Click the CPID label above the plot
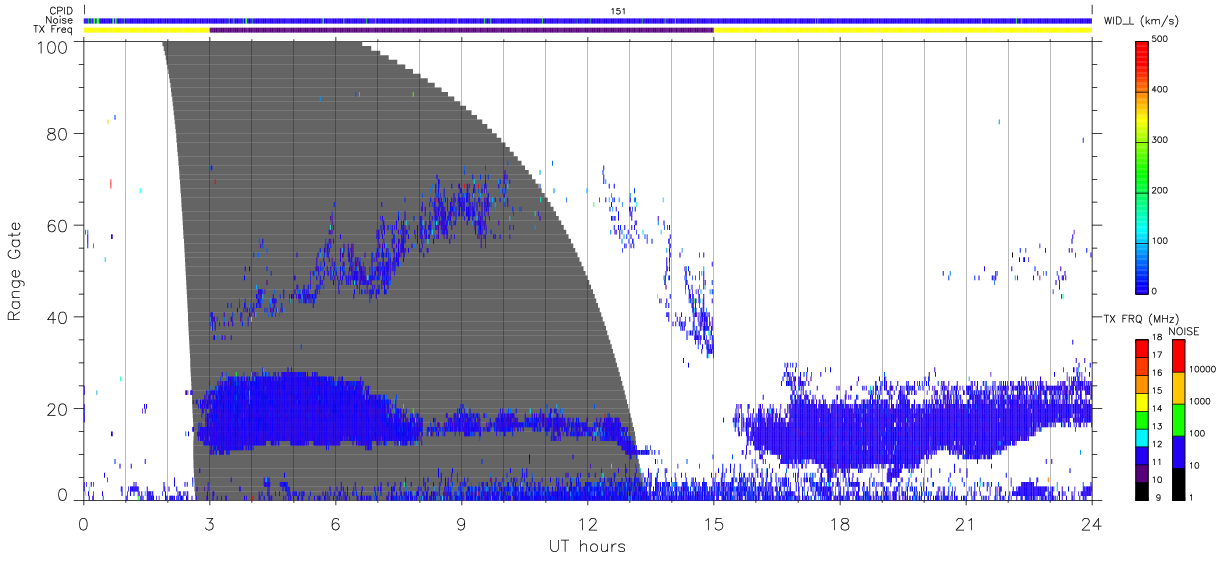This screenshot has height=567, width=1228. (59, 10)
